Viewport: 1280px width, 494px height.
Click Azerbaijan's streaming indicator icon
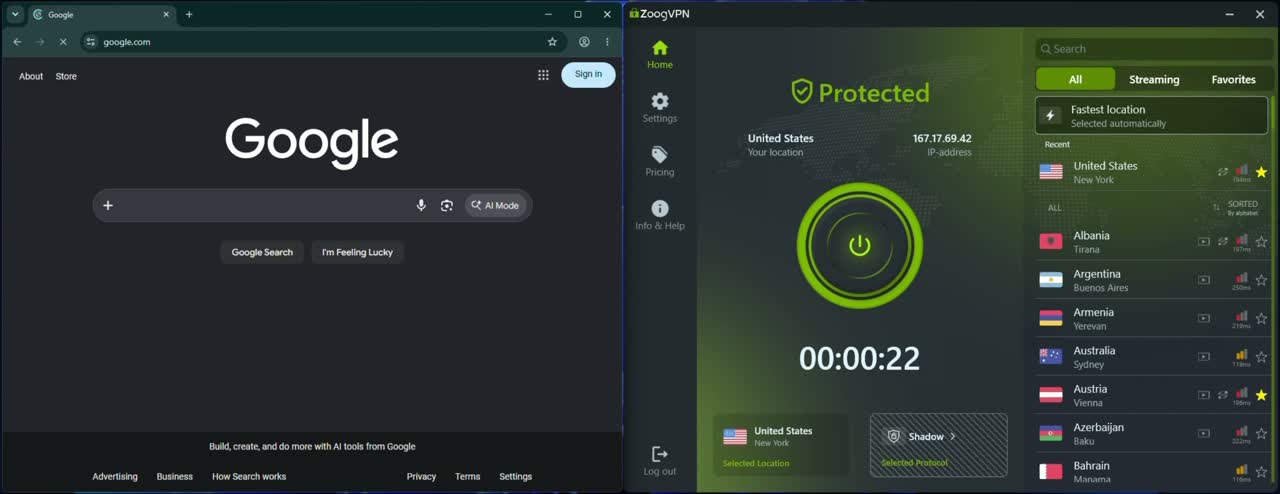(x=1204, y=433)
